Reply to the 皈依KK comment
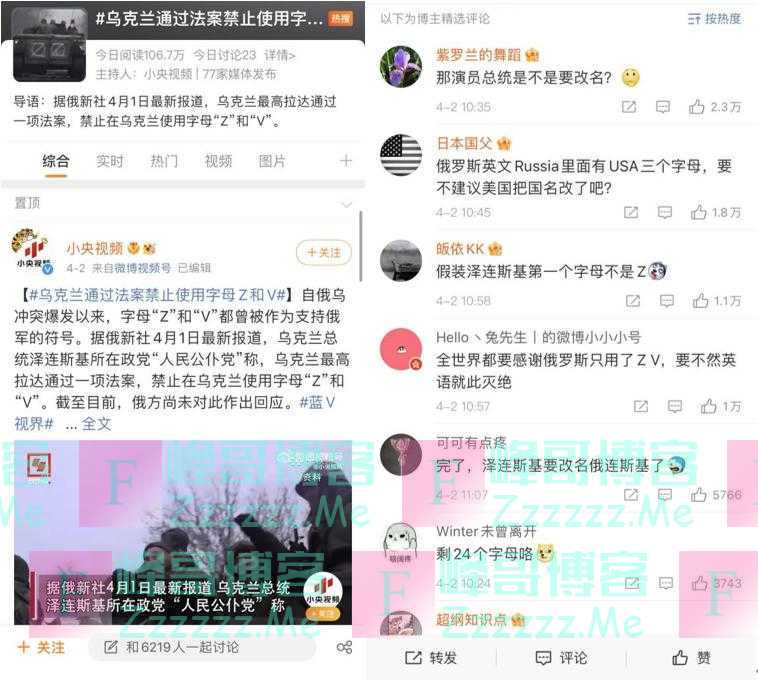 click(667, 301)
